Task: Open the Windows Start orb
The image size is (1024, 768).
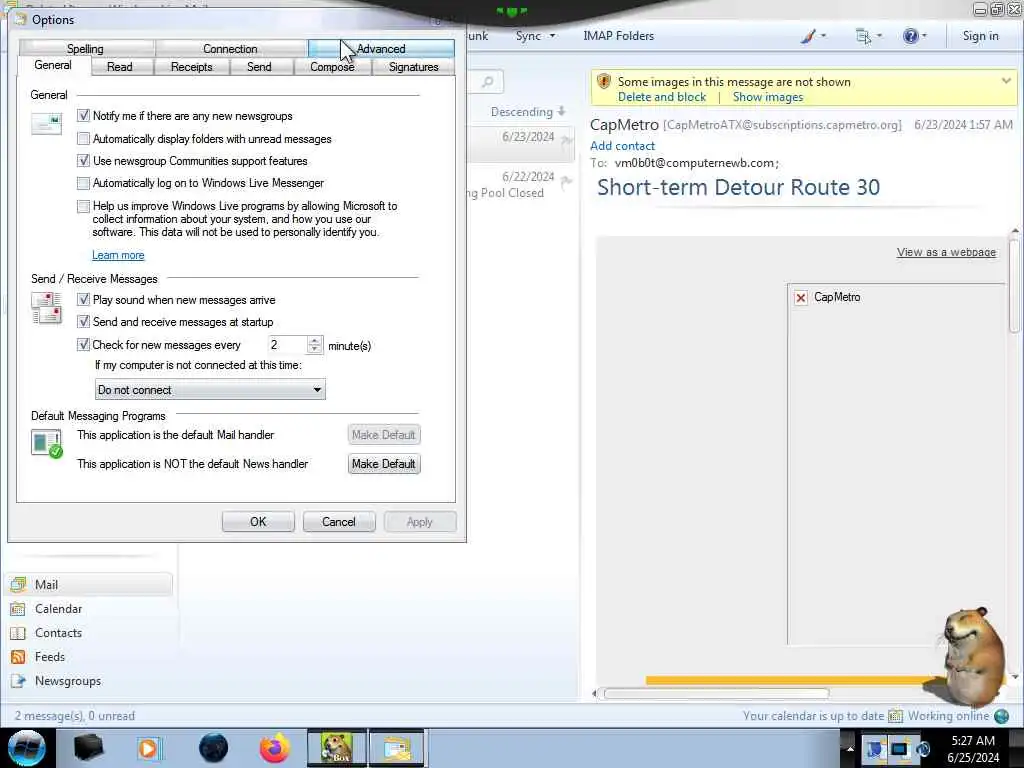Action: 26,748
